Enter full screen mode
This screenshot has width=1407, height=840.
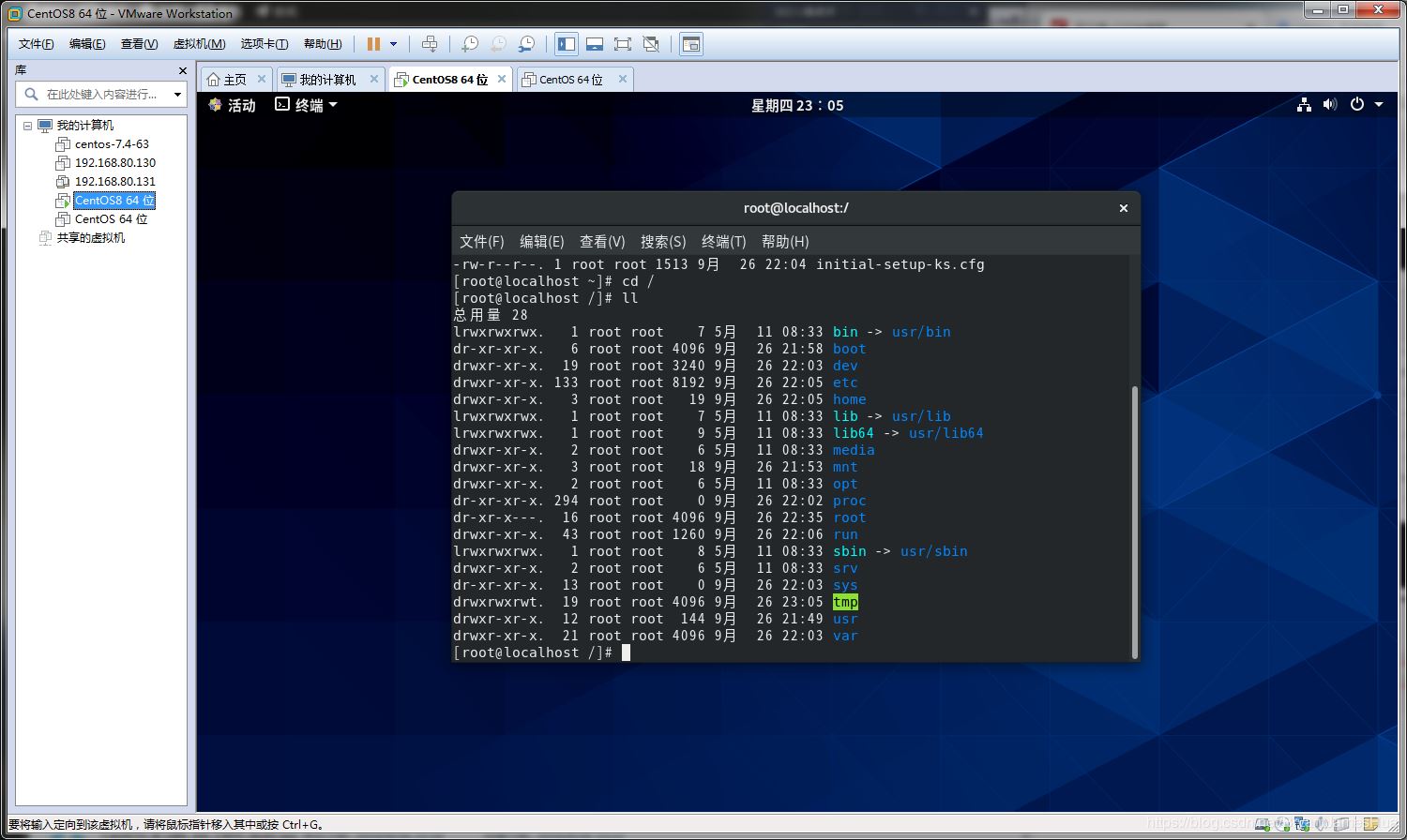click(622, 44)
